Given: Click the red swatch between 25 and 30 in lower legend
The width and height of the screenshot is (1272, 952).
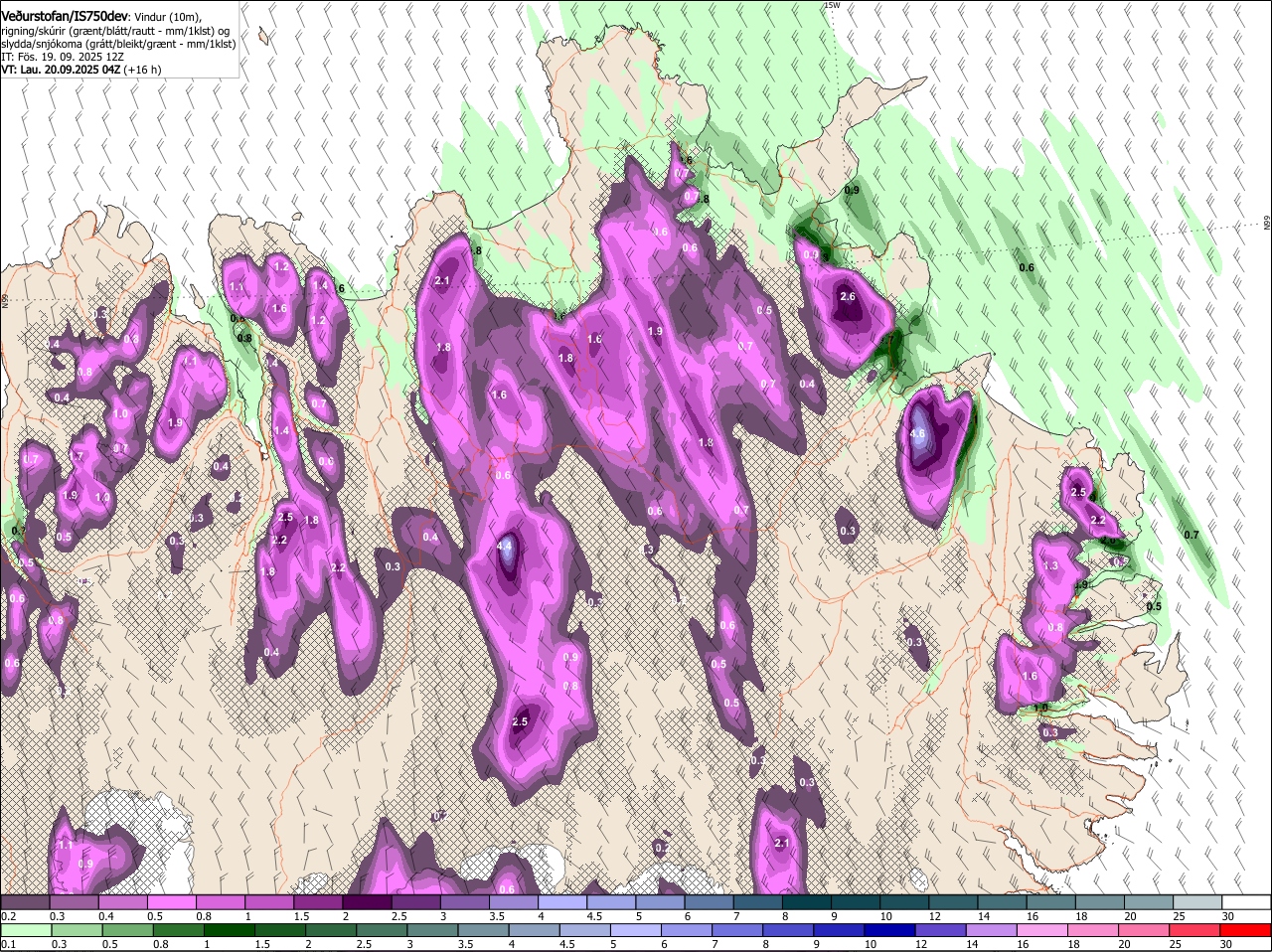Looking at the screenshot, I should click(x=1193, y=930).
